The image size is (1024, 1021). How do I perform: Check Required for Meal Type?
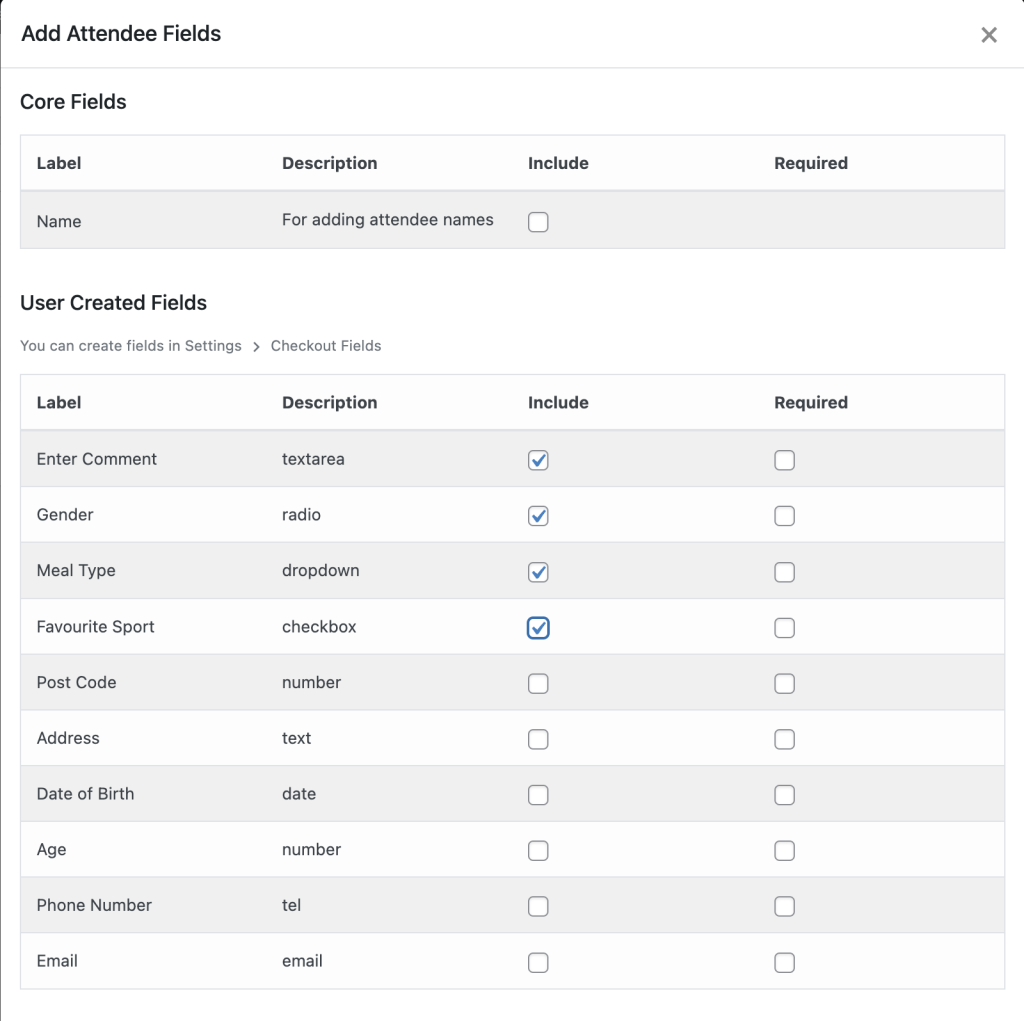coord(784,572)
